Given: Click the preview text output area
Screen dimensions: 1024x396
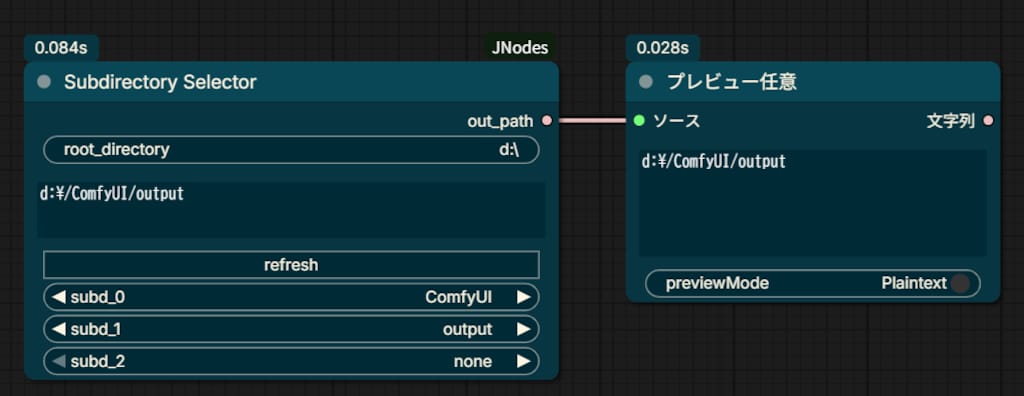Looking at the screenshot, I should pyautogui.click(x=812, y=203).
